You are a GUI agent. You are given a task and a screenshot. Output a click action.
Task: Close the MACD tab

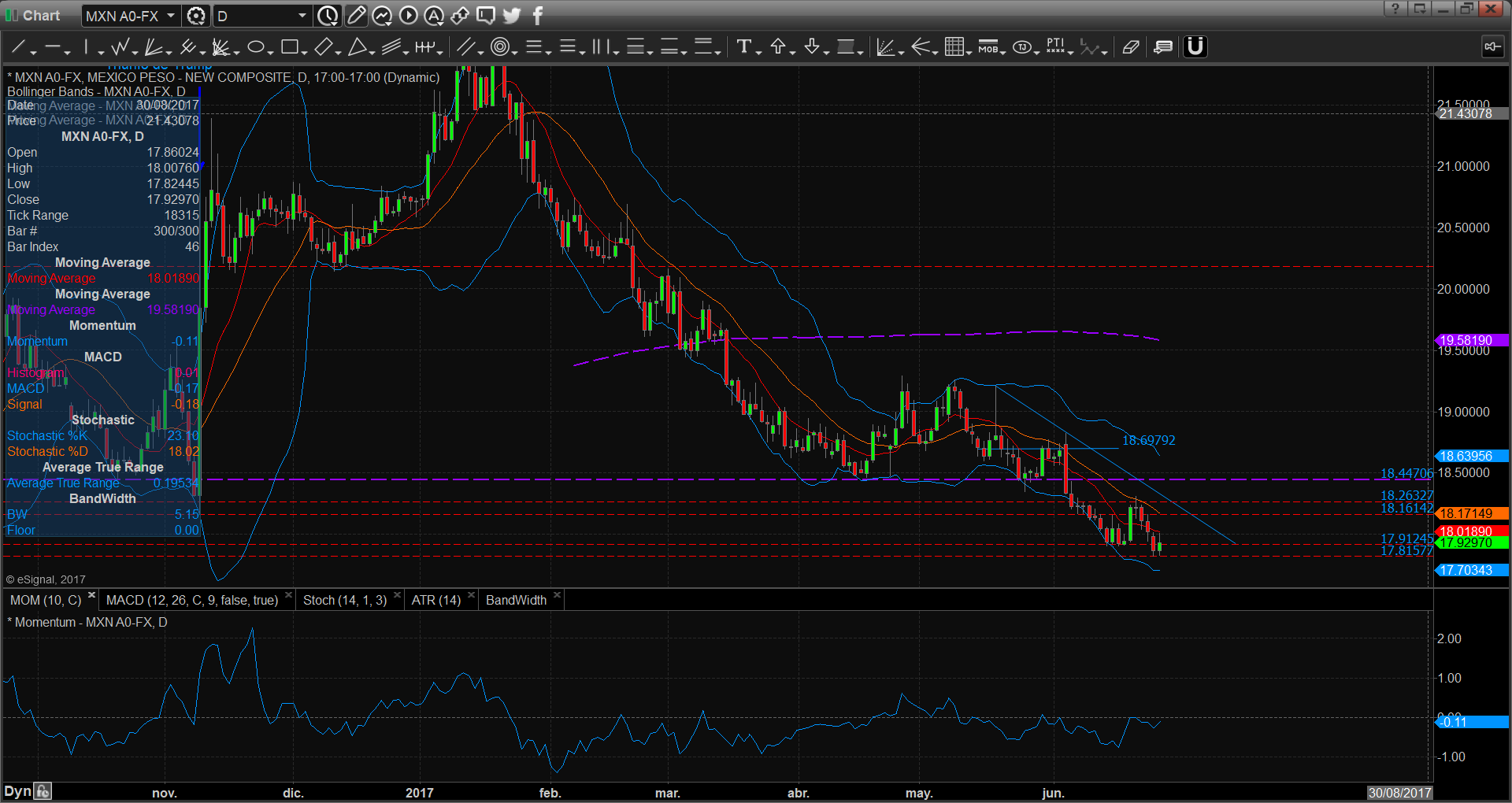click(x=288, y=595)
